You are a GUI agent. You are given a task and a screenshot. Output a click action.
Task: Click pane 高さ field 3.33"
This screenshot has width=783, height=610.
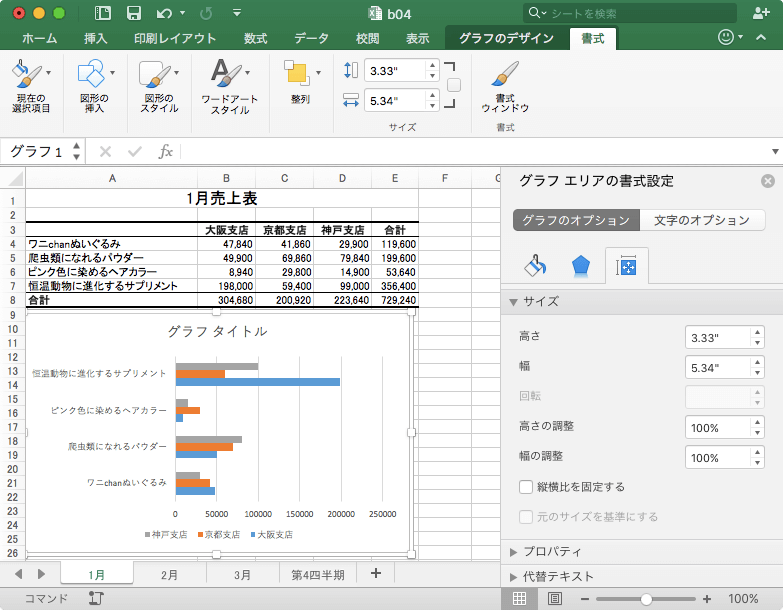pyautogui.click(x=718, y=338)
